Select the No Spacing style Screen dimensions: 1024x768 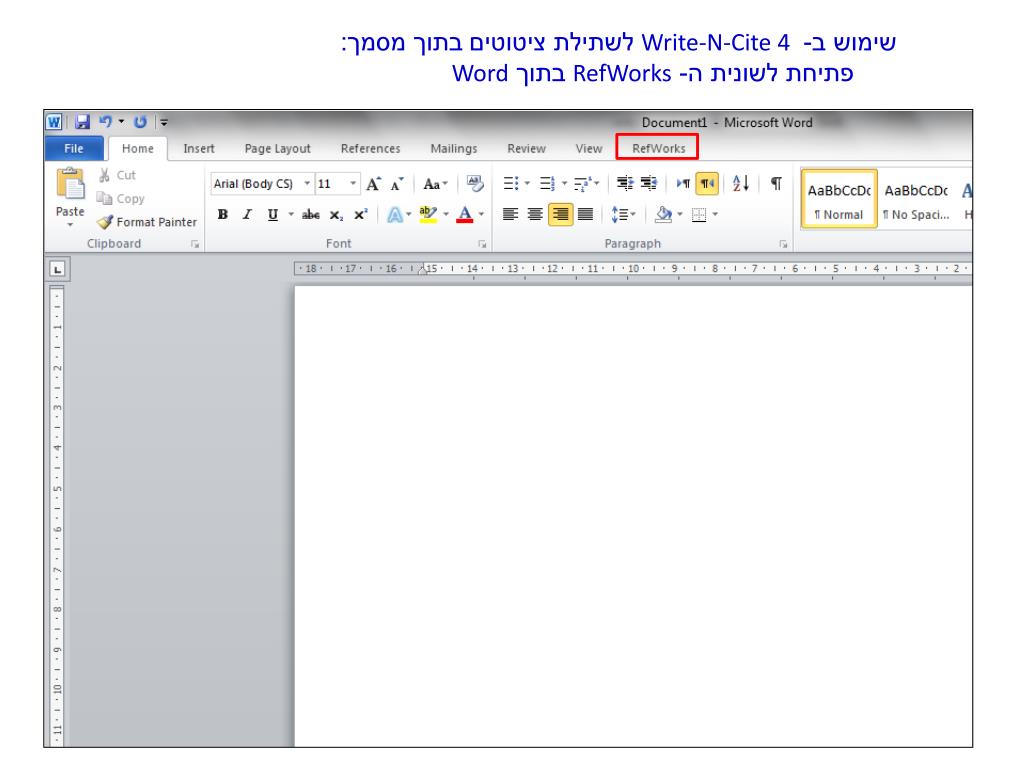916,199
